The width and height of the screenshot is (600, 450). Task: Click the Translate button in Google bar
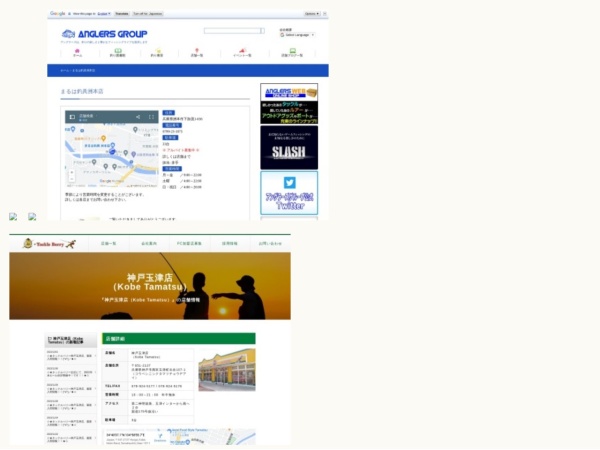coord(122,14)
